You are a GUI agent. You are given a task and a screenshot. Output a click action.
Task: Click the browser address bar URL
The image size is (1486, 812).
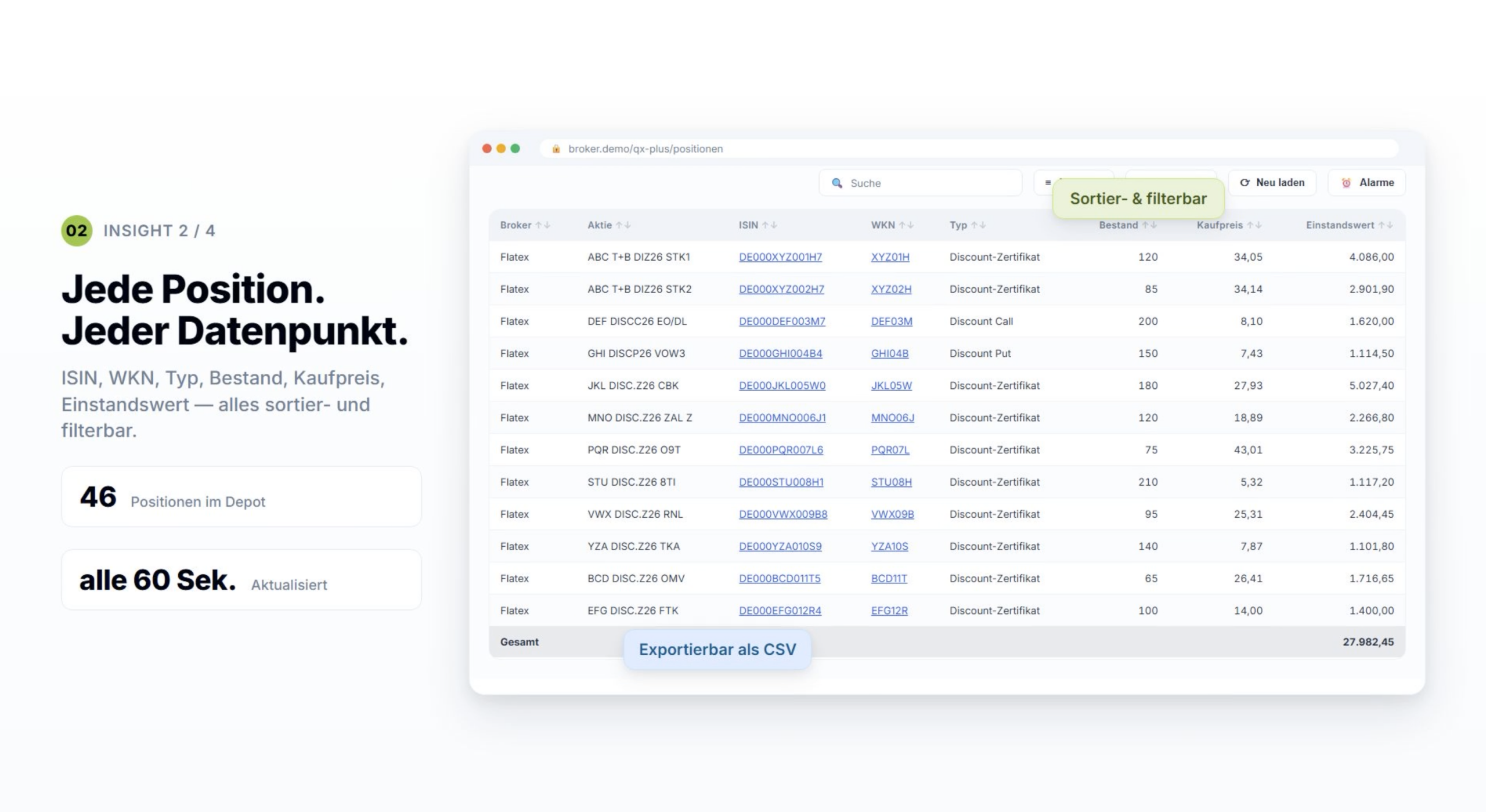[645, 149]
